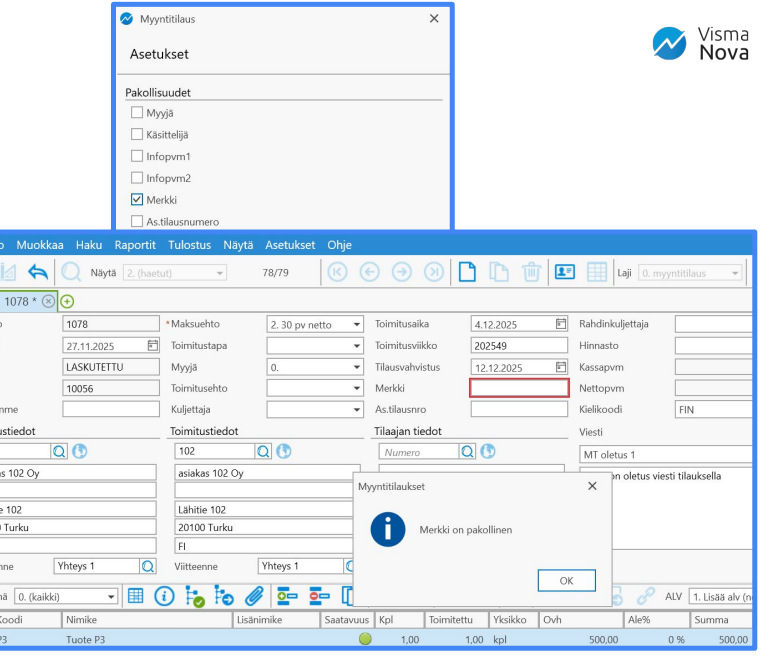Open the Toimitustapa dropdown list
Image resolution: width=765 pixels, height=659 pixels.
(356, 346)
